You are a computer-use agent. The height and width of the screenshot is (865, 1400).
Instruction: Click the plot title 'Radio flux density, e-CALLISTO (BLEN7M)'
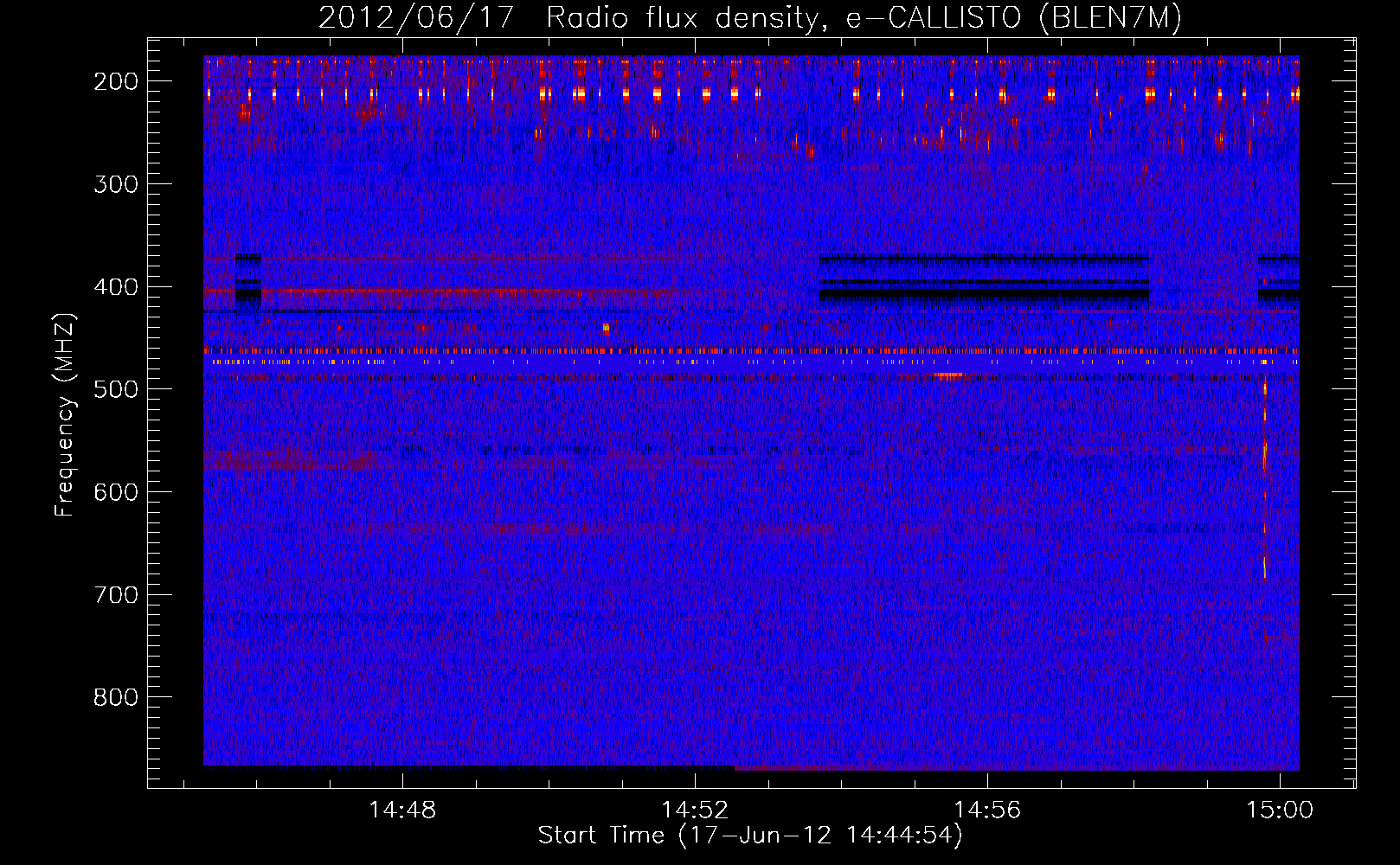(864, 18)
